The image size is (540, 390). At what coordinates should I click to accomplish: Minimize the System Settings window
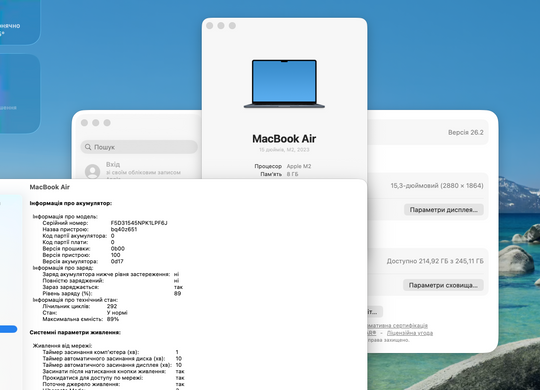[96, 123]
